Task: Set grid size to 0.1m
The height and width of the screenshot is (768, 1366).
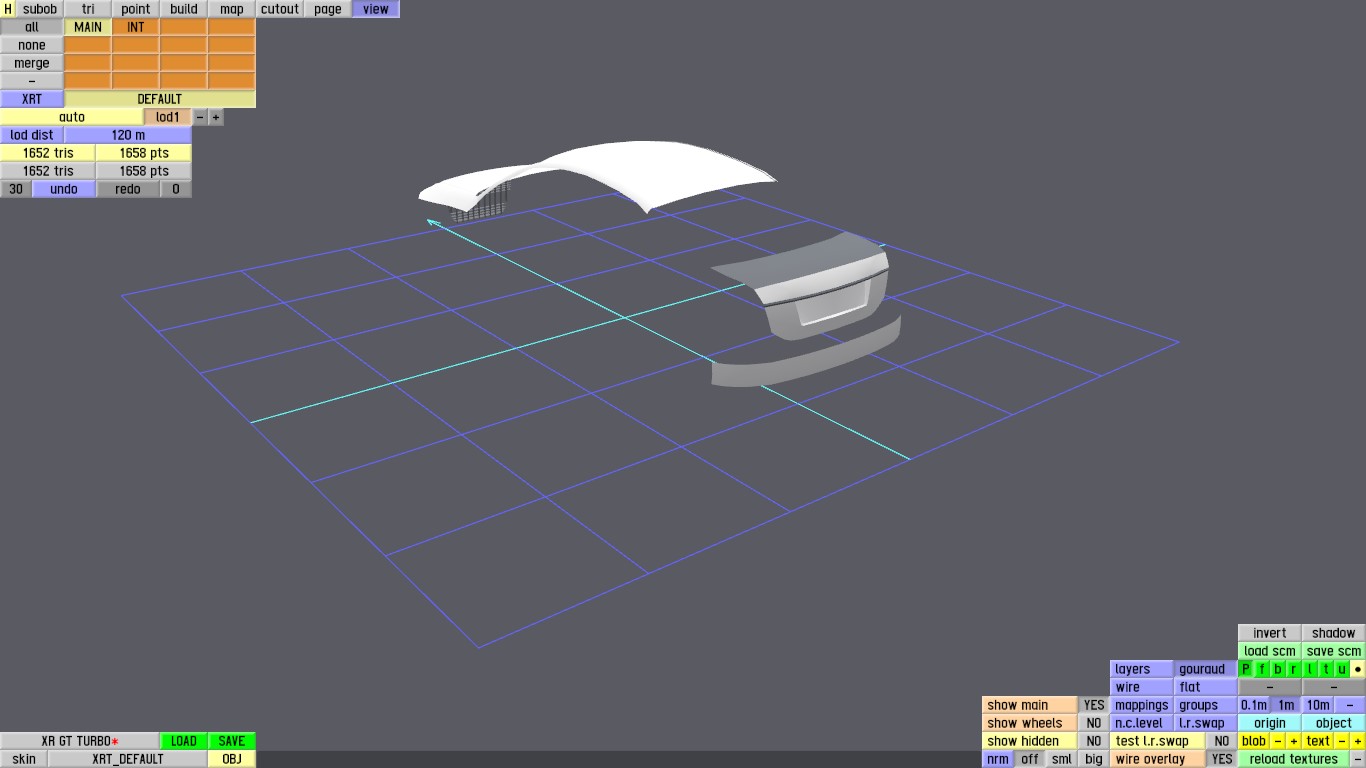Action: point(1254,705)
